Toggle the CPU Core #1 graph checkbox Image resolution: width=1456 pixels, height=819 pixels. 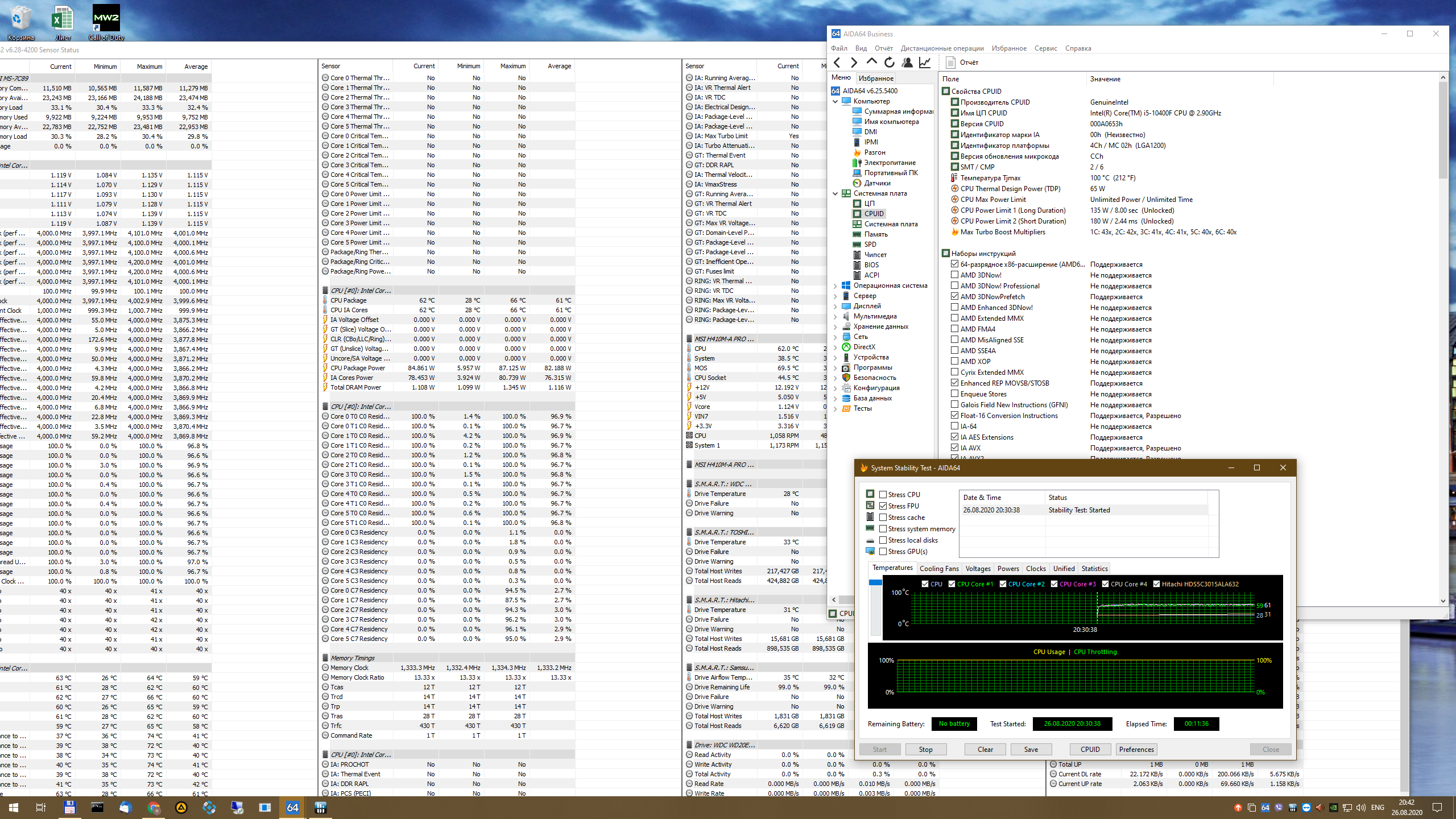click(952, 584)
